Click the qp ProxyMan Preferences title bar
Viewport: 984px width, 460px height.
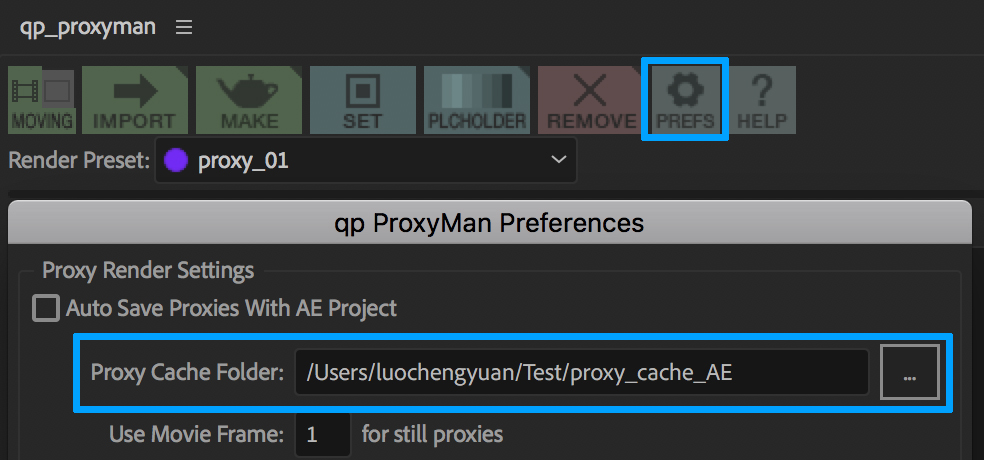[489, 222]
